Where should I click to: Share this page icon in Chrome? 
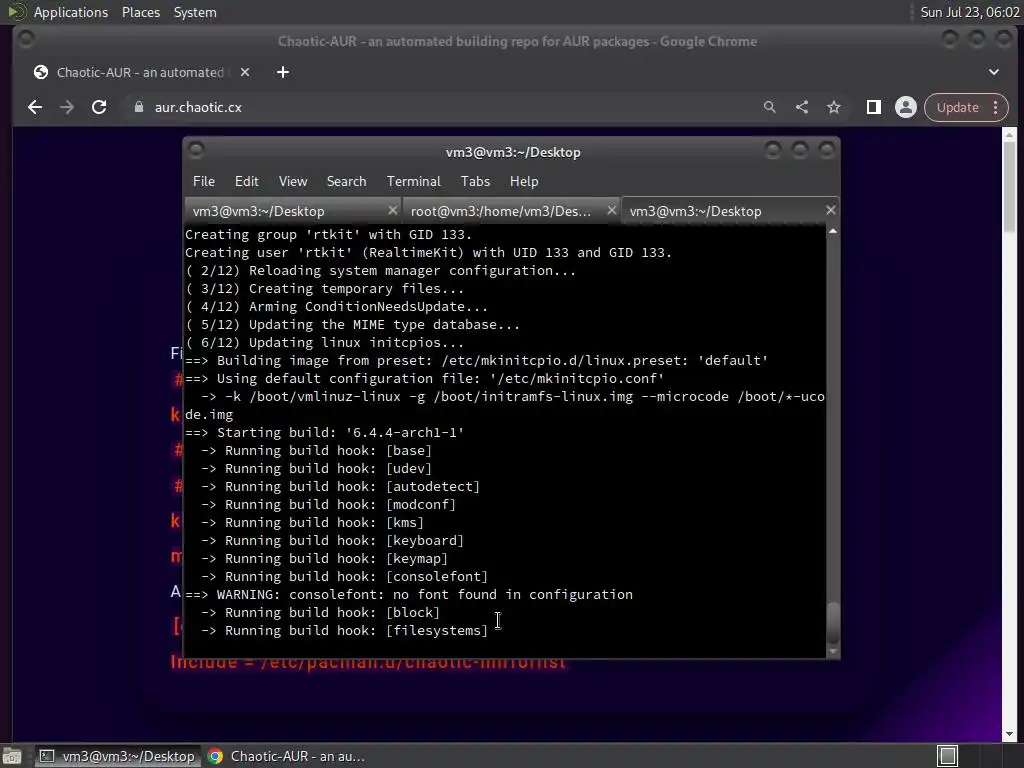pyautogui.click(x=802, y=107)
